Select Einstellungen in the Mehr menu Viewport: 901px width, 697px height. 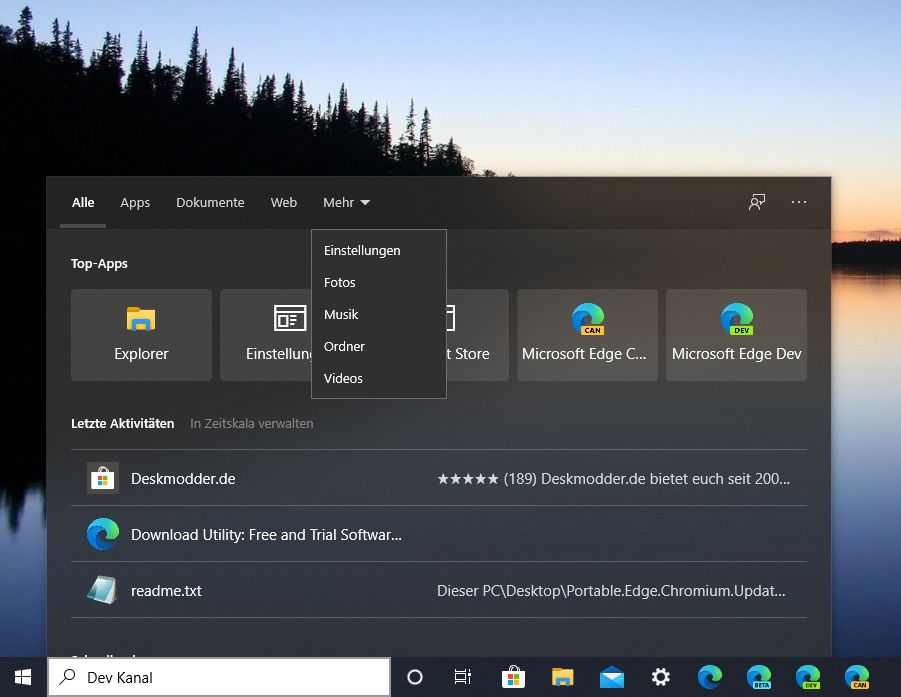tap(379, 251)
